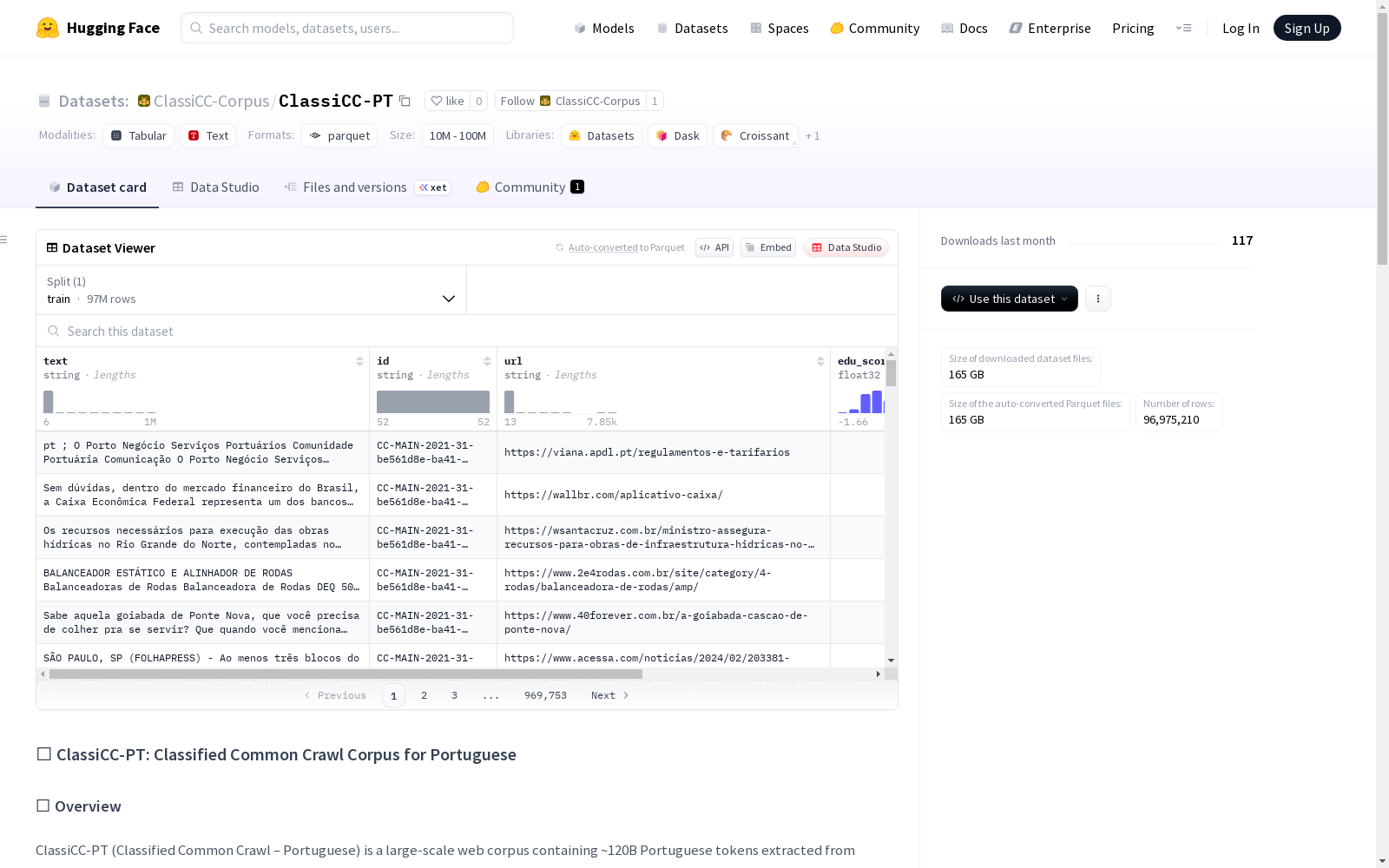This screenshot has height=868, width=1389.
Task: Select the Text modality tag
Action: (208, 135)
